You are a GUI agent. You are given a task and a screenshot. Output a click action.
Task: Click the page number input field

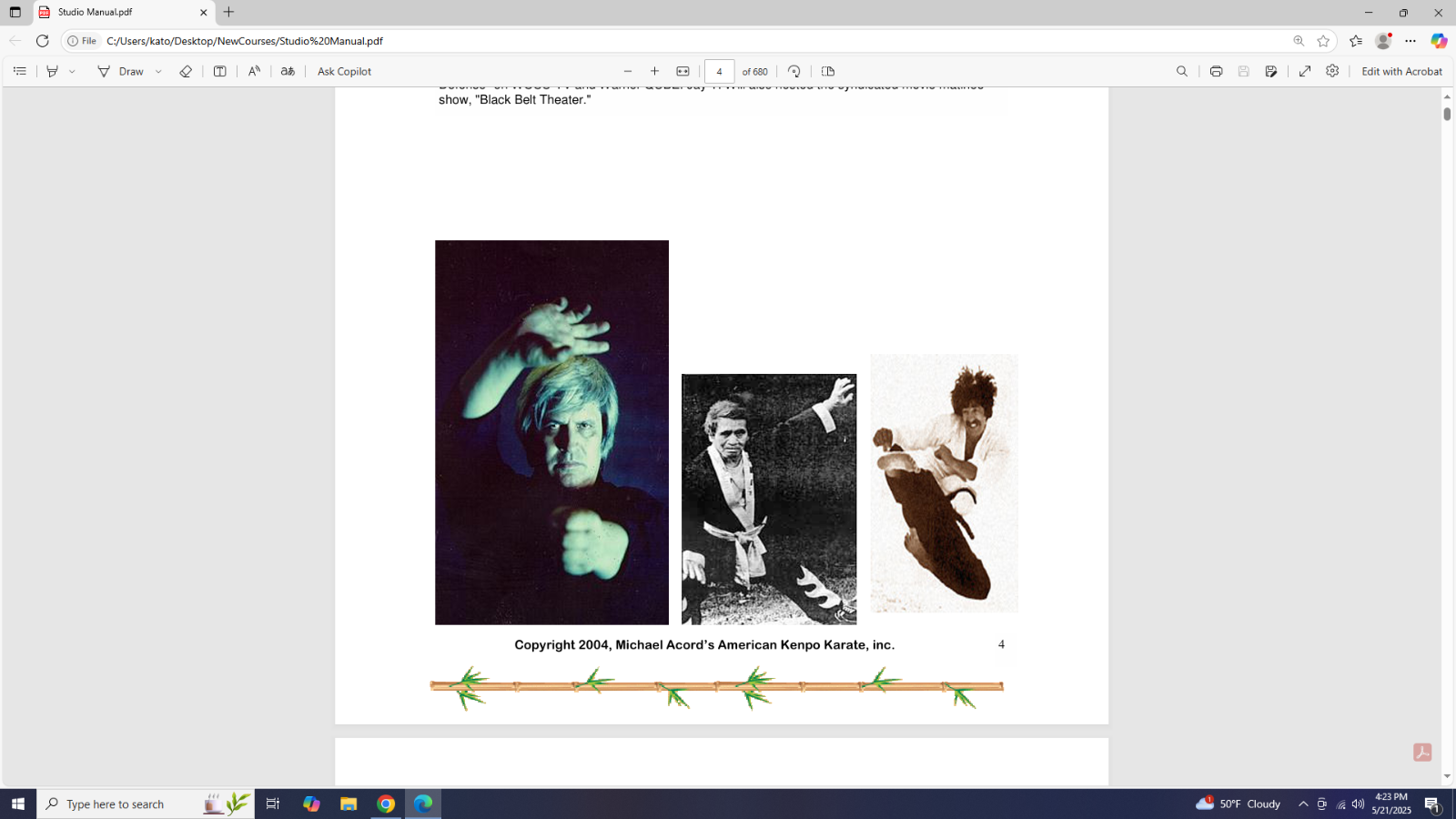point(719,71)
